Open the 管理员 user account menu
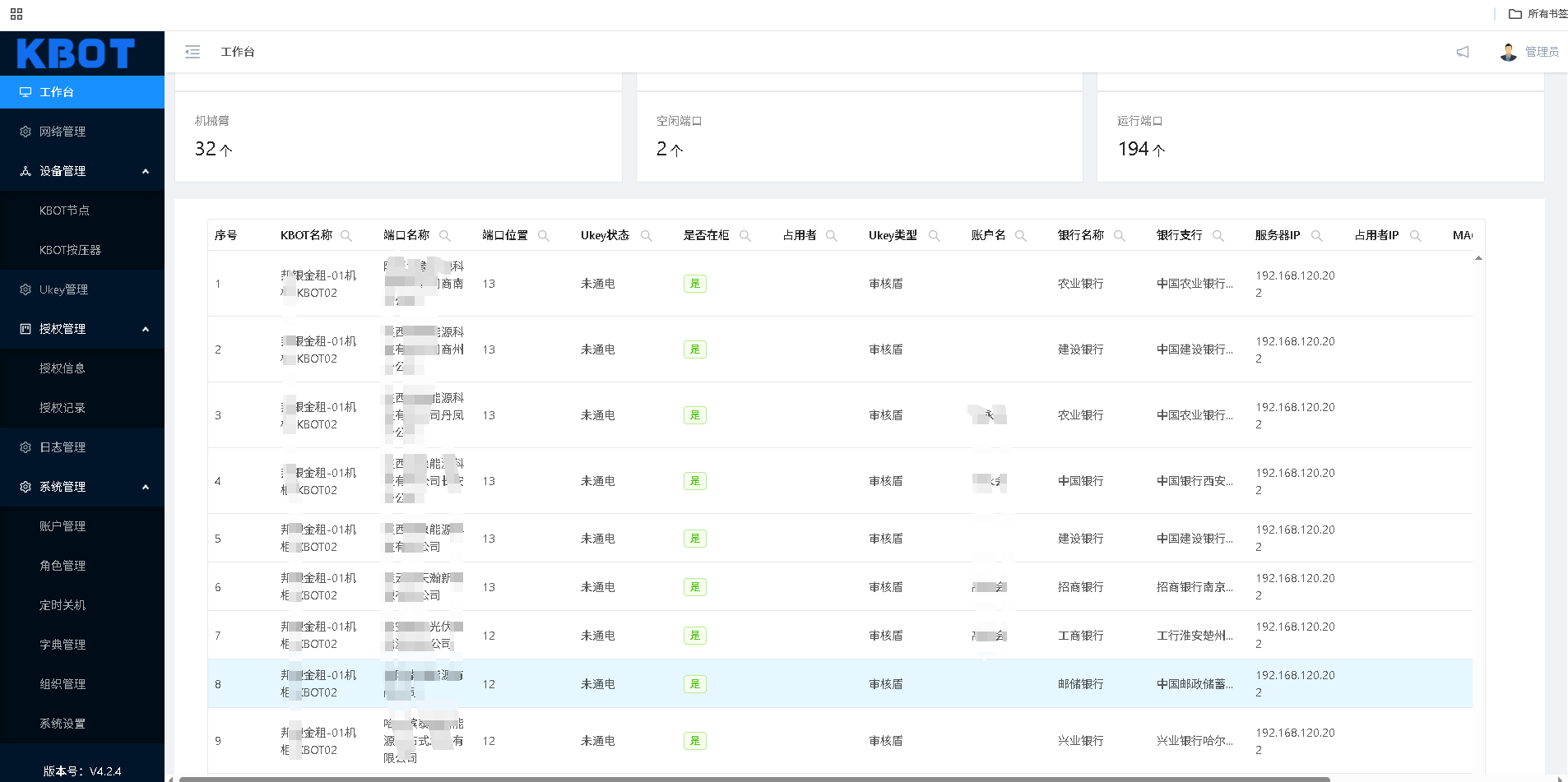The image size is (1568, 782). 1530,52
